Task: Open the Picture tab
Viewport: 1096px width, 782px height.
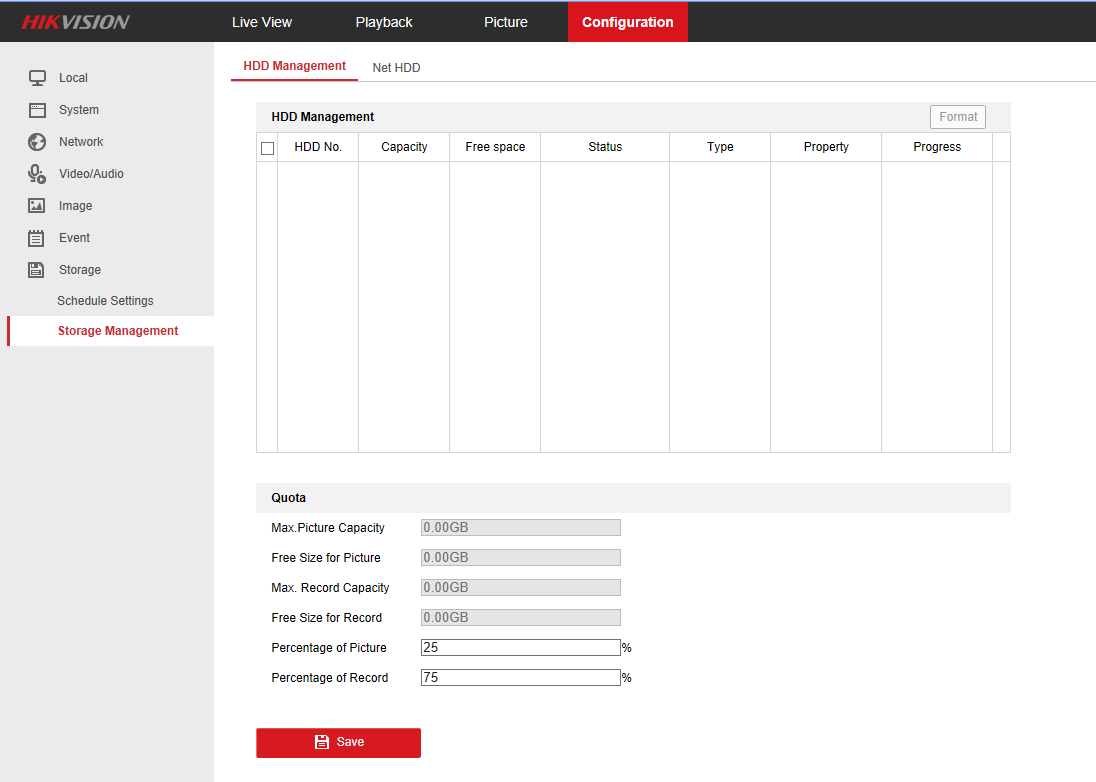Action: [x=506, y=22]
